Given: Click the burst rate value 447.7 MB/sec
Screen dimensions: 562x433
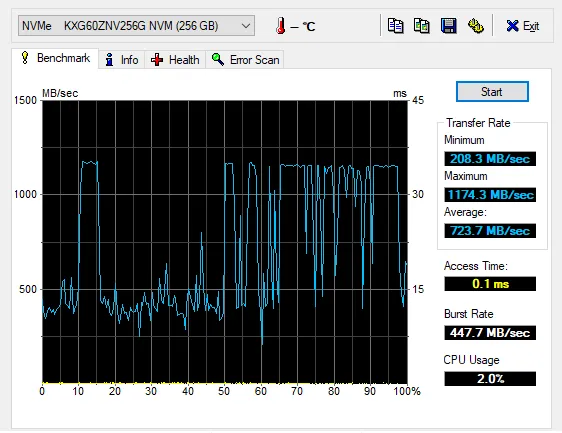Looking at the screenshot, I should (x=490, y=333).
